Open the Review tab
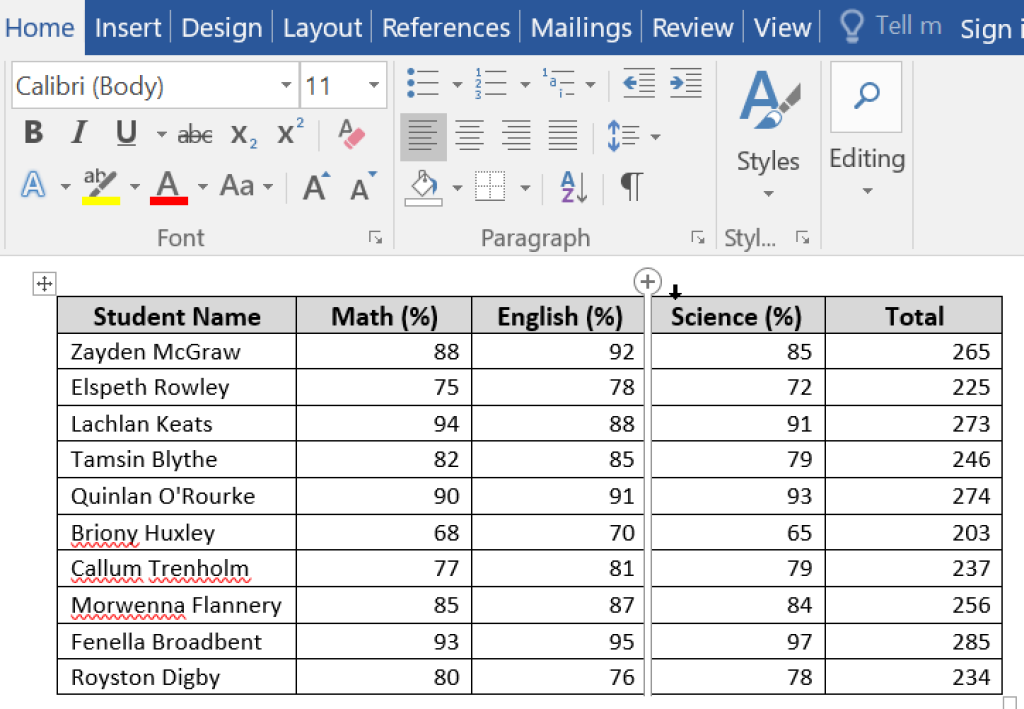 click(692, 27)
